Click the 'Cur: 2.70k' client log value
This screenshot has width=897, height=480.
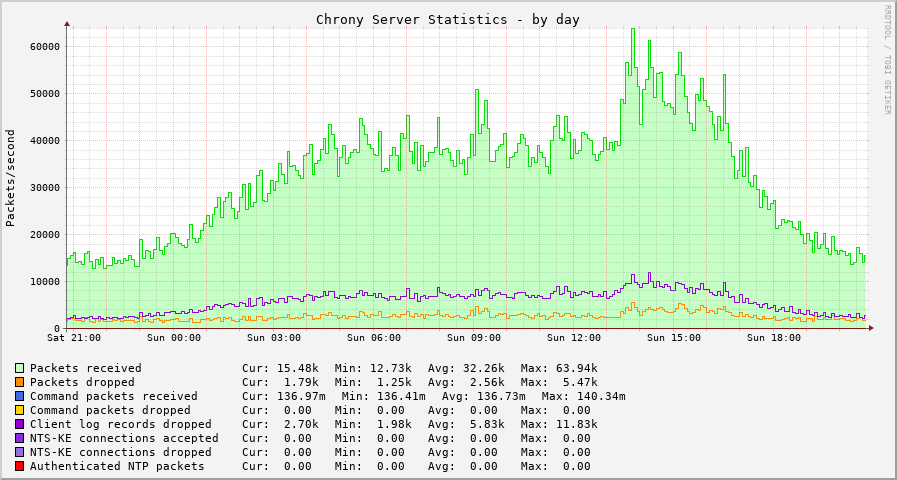pyautogui.click(x=280, y=425)
